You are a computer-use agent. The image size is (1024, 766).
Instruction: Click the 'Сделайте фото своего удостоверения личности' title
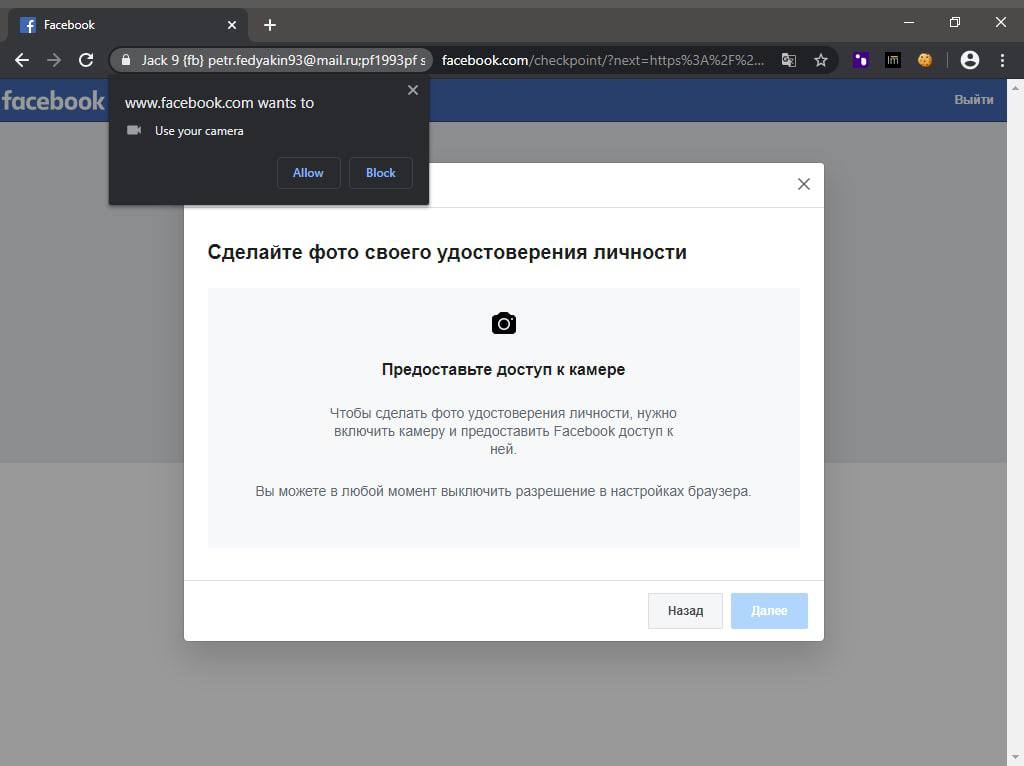(x=447, y=252)
